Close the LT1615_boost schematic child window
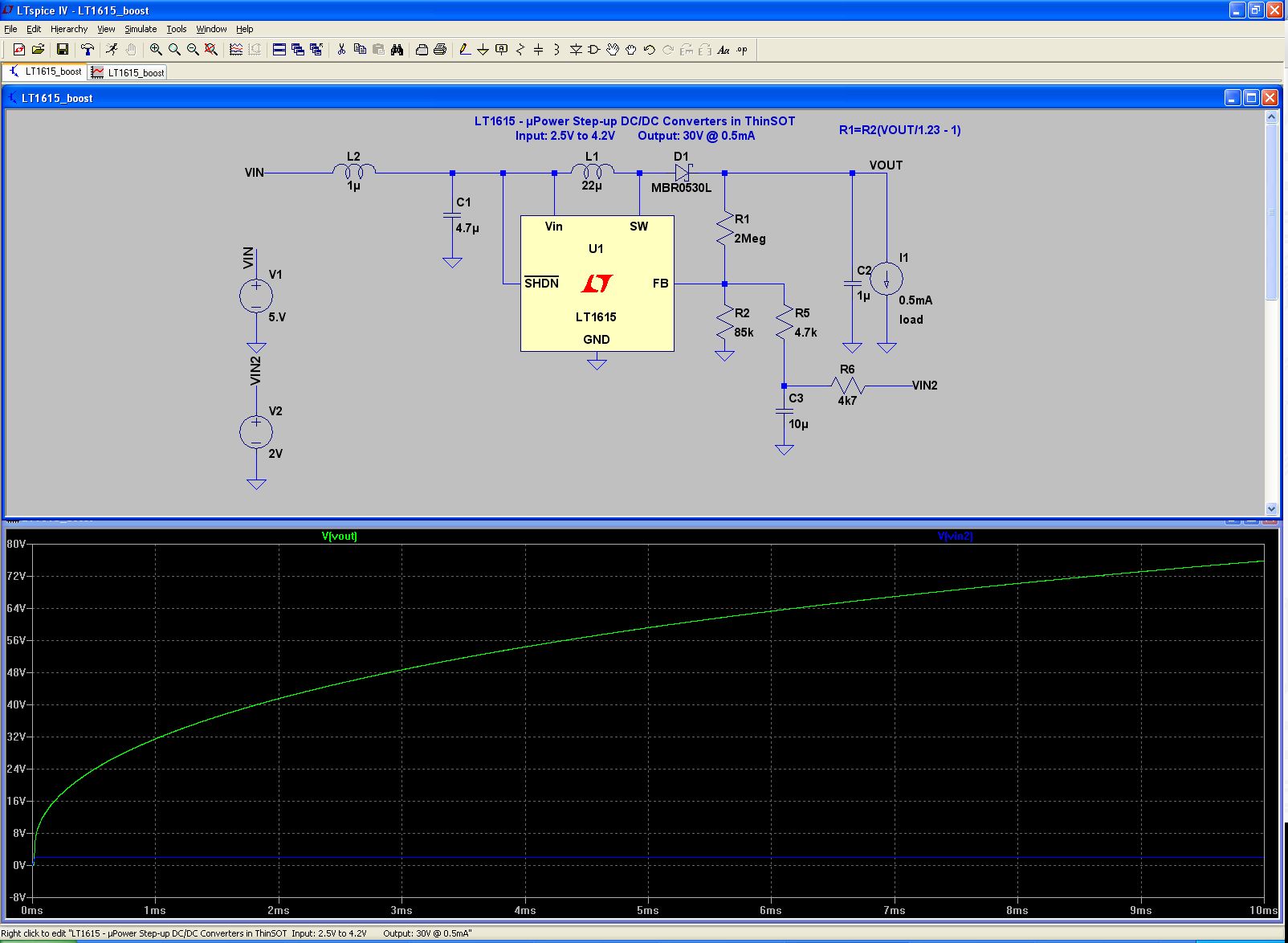Viewport: 1288px width, 943px height. click(1270, 98)
